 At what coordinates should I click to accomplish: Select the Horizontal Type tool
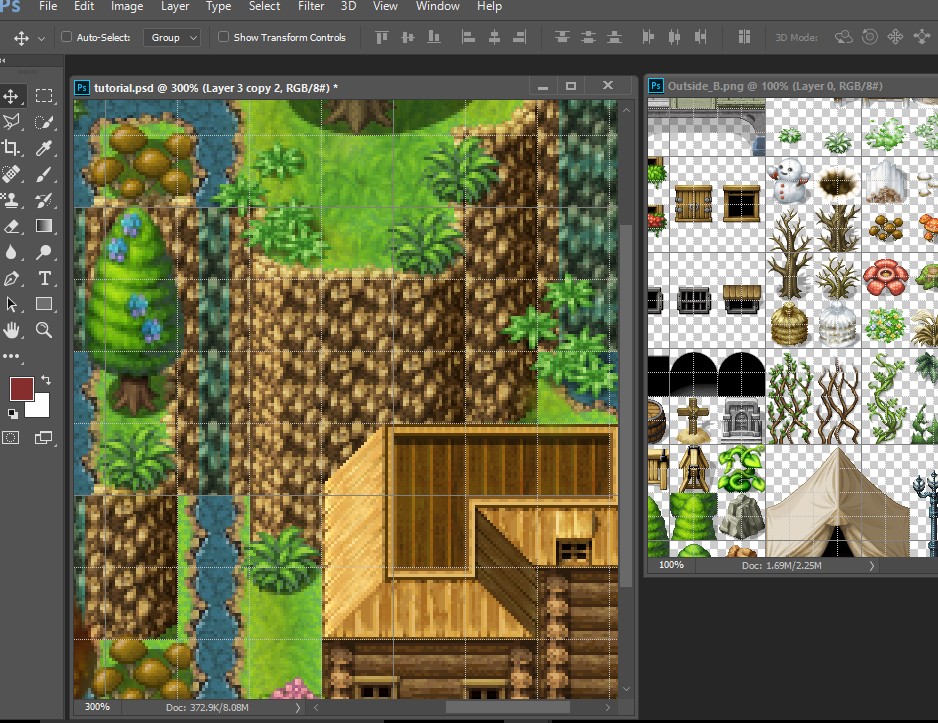pyautogui.click(x=44, y=278)
